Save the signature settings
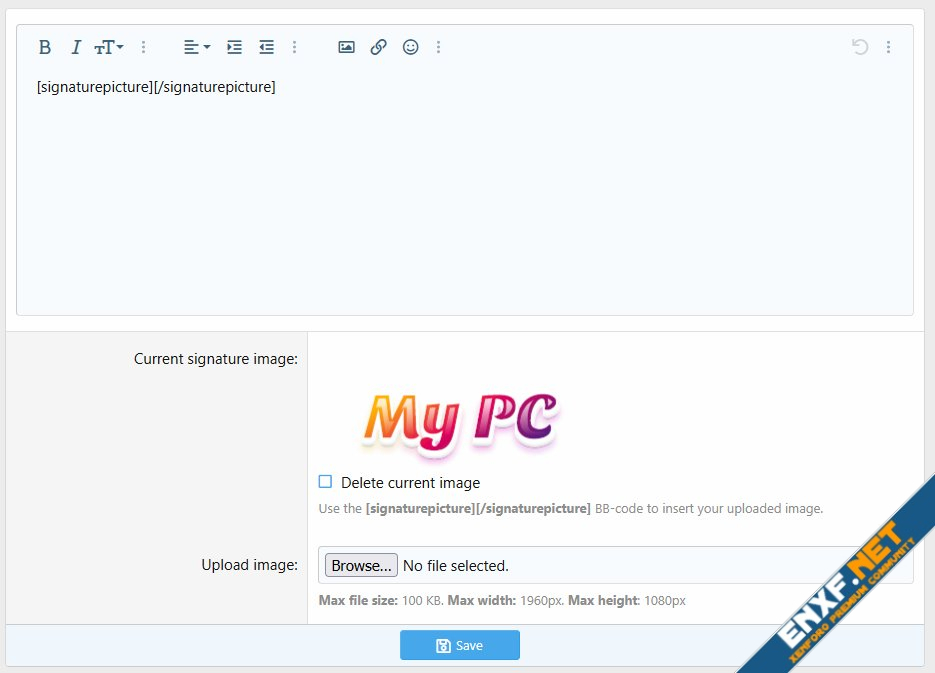Image resolution: width=935 pixels, height=673 pixels. click(460, 645)
